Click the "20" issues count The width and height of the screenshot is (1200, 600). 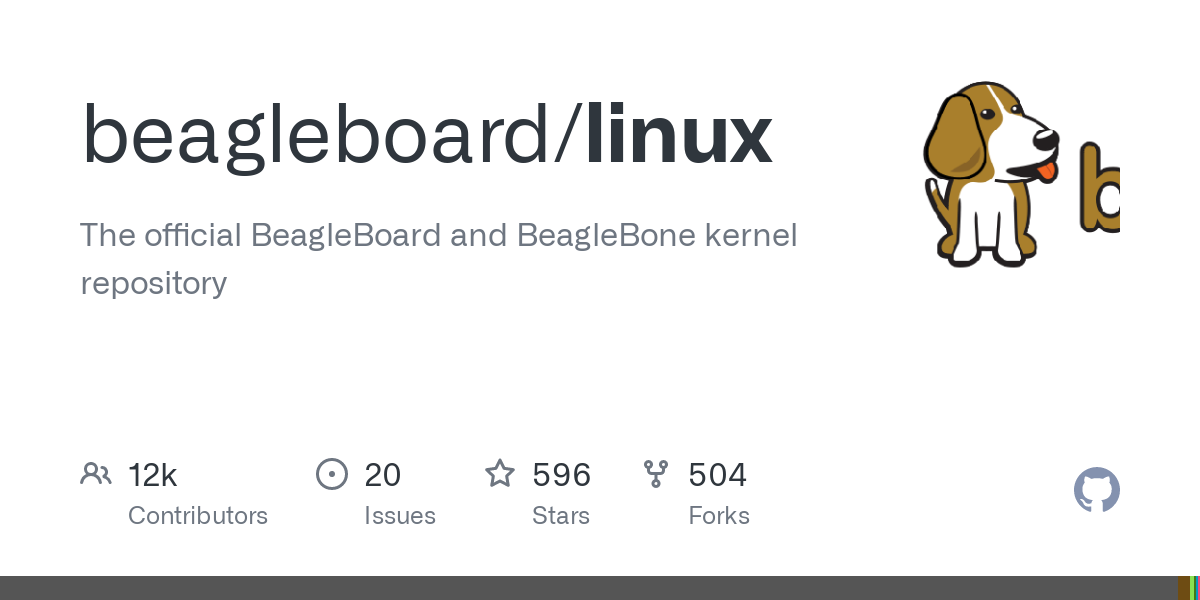[x=383, y=475]
